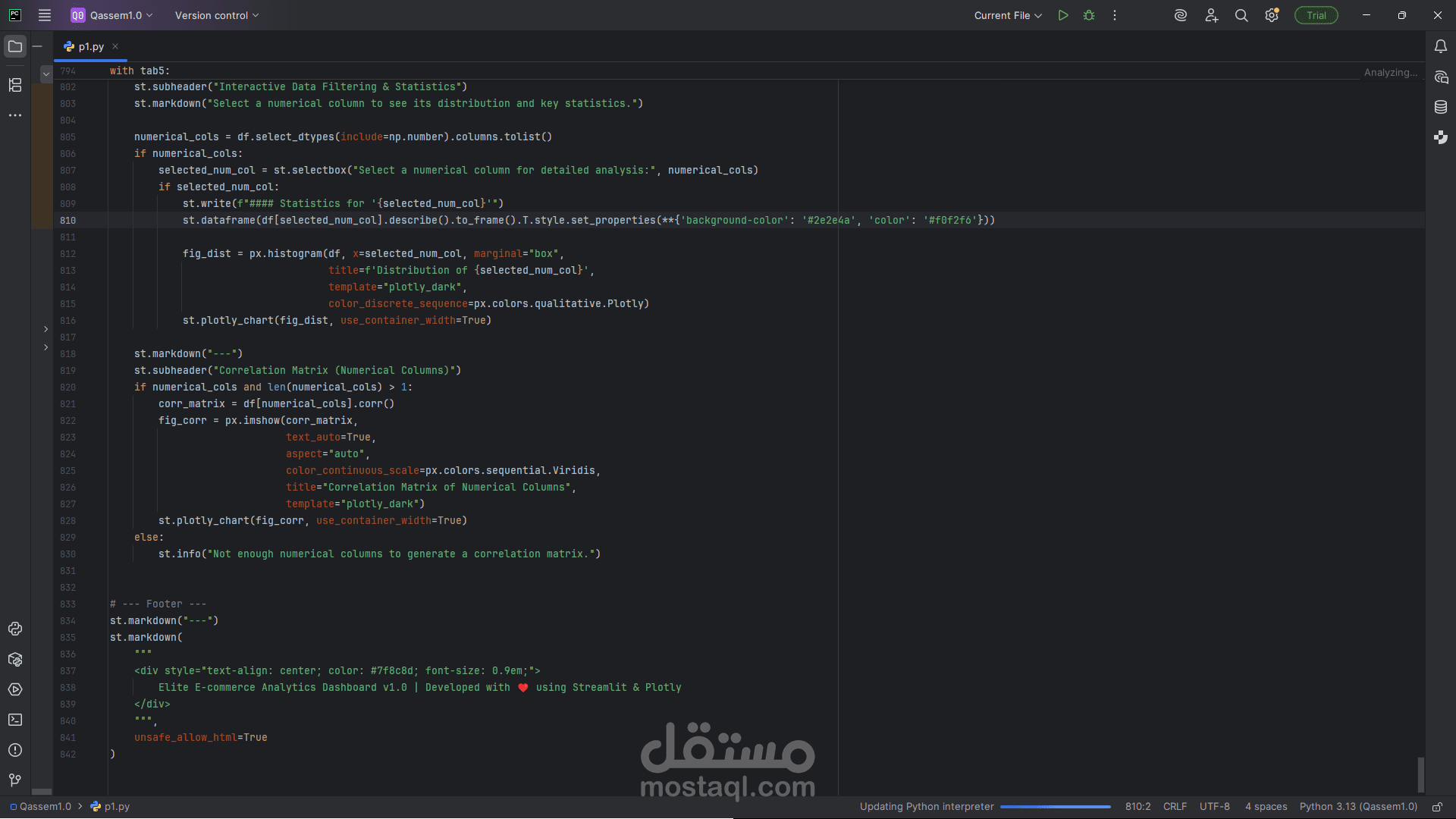Click 'aspect="auto"' on line 824

click(x=325, y=453)
